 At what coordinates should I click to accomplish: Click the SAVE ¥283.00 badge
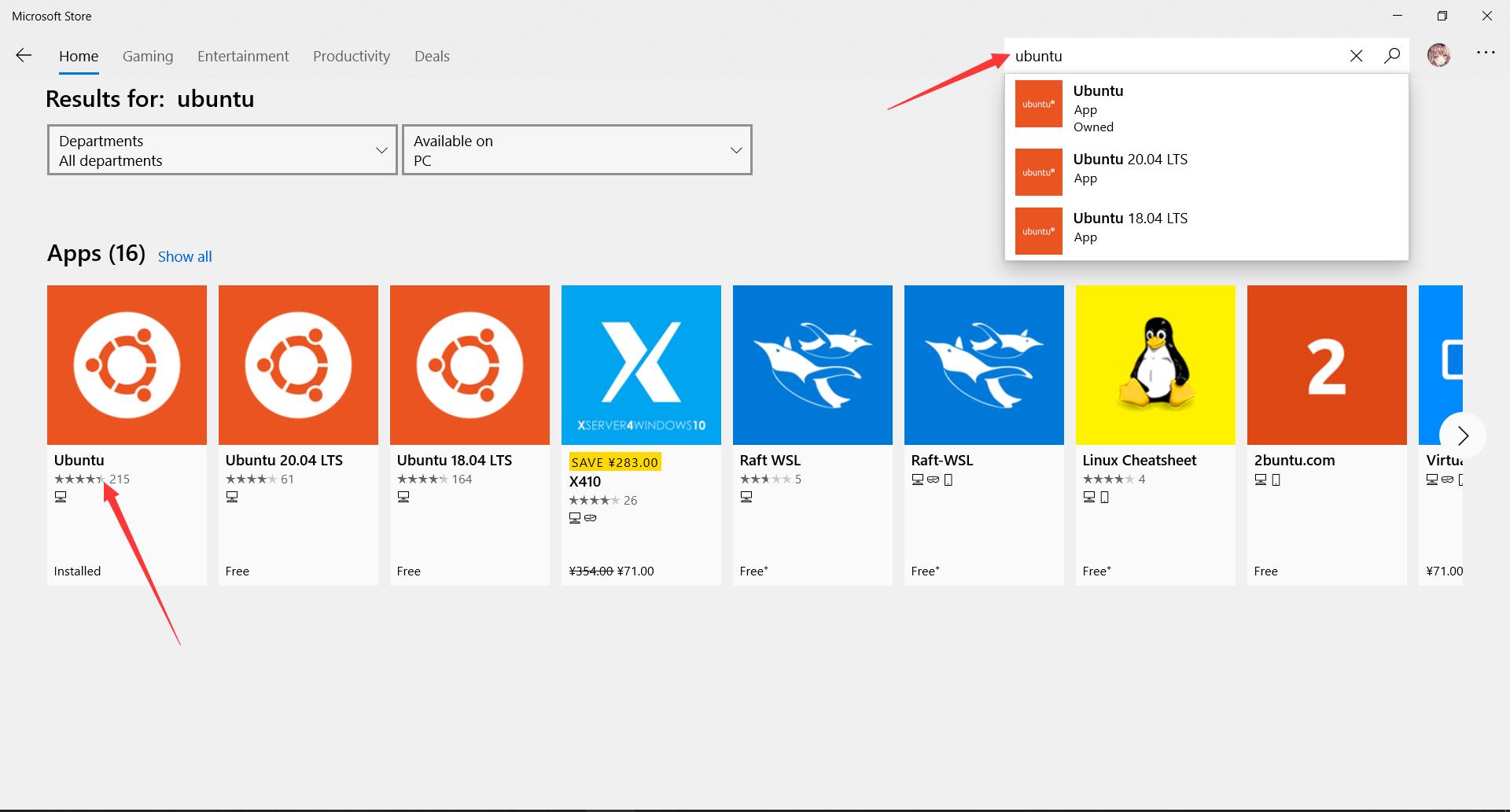point(615,462)
